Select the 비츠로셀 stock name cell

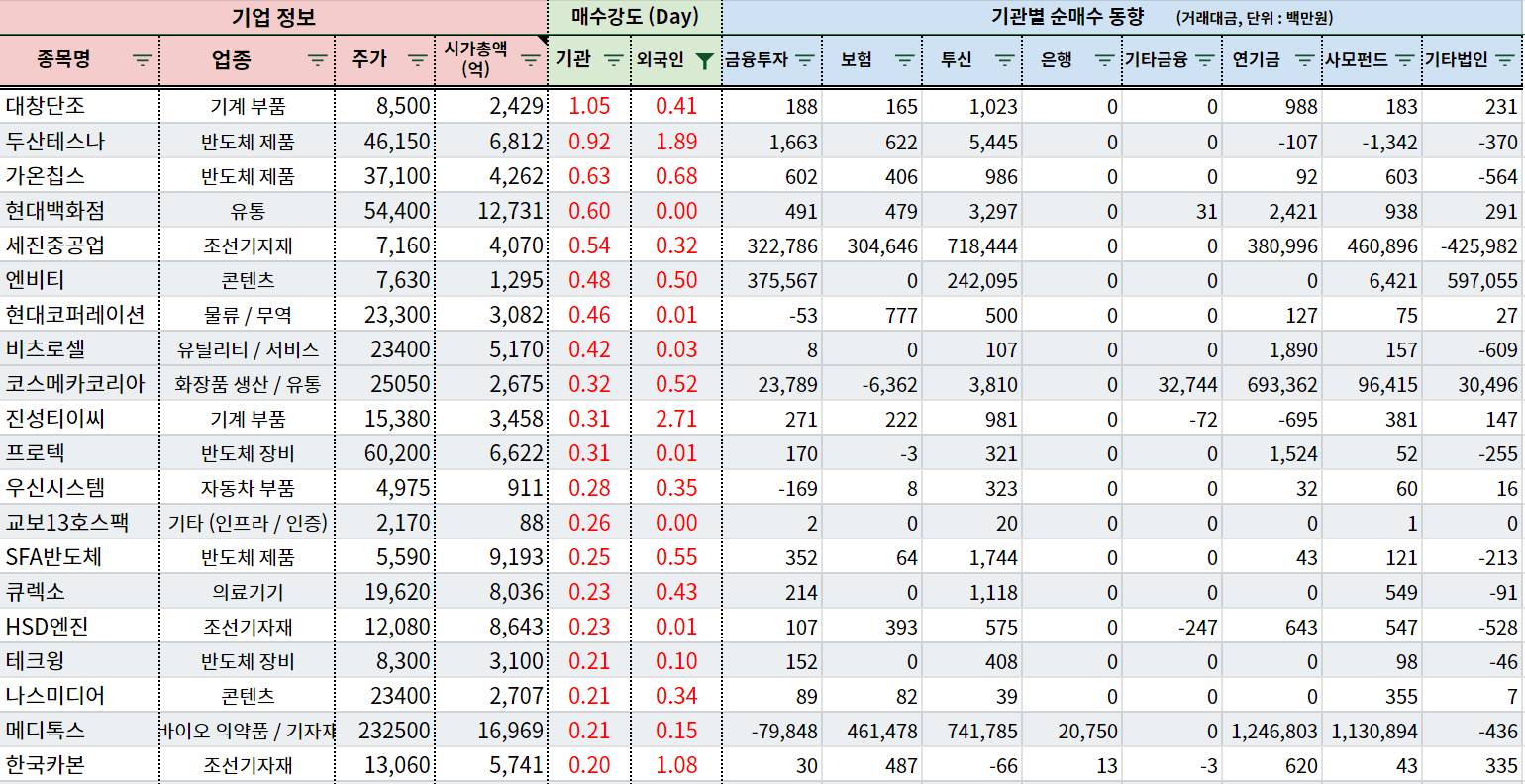[x=79, y=348]
